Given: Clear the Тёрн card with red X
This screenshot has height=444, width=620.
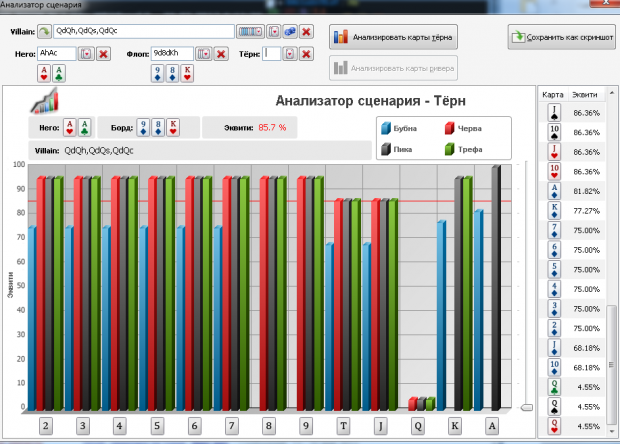Looking at the screenshot, I should (306, 54).
